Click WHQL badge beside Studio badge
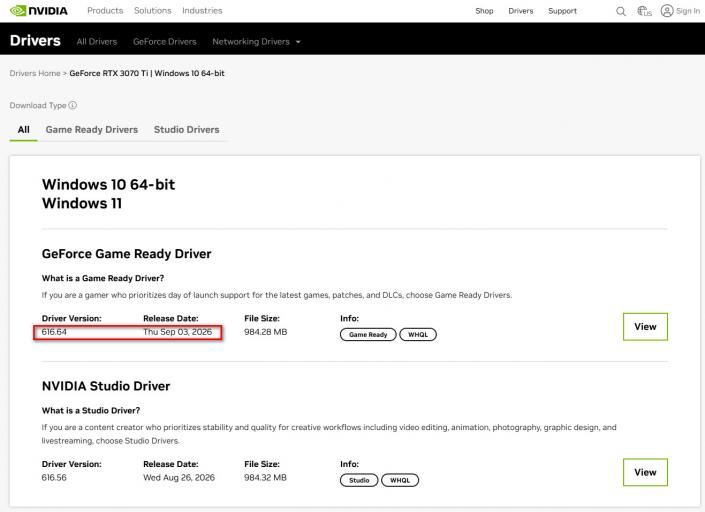 [400, 480]
